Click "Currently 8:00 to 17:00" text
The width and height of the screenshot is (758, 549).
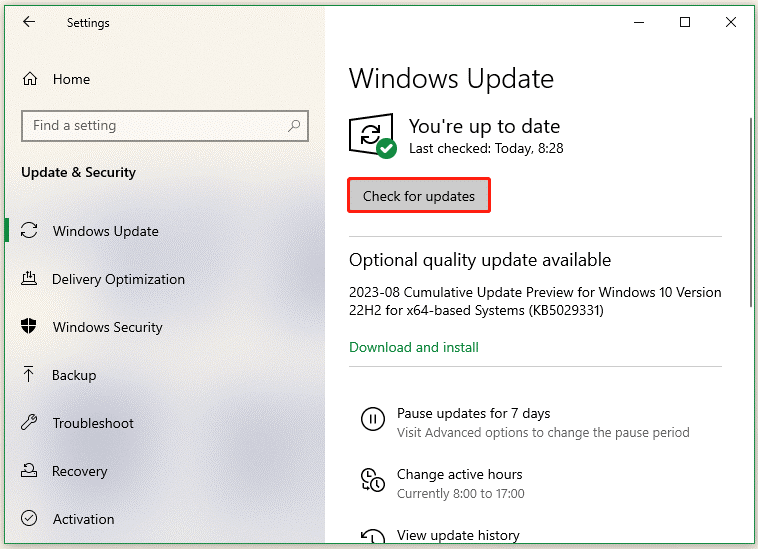click(461, 493)
